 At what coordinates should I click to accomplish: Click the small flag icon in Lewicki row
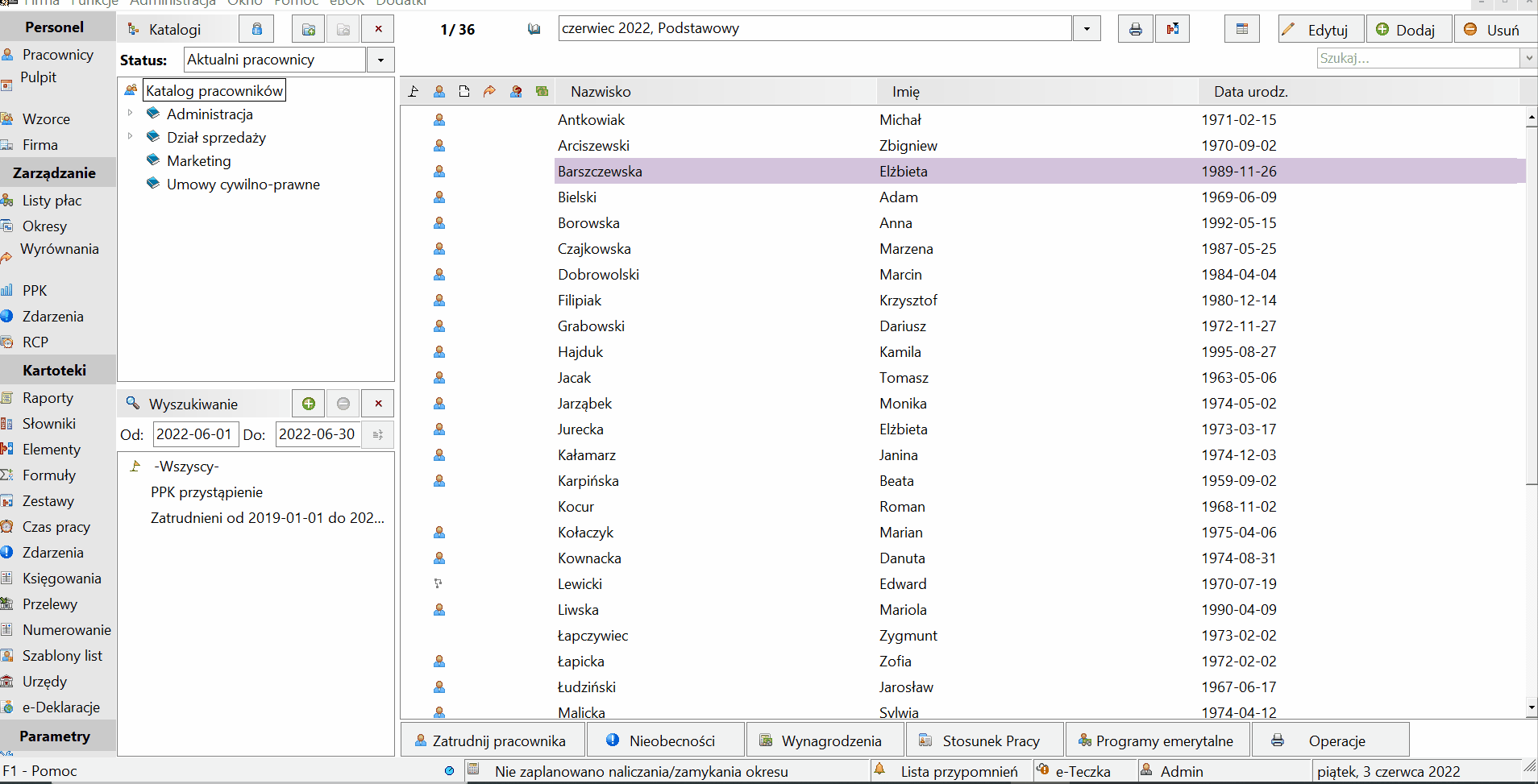coord(439,583)
